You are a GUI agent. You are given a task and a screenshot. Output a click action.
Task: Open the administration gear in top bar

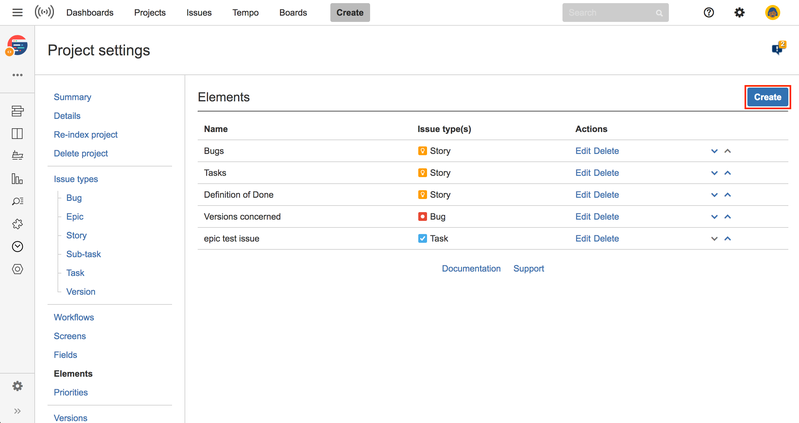coord(740,13)
